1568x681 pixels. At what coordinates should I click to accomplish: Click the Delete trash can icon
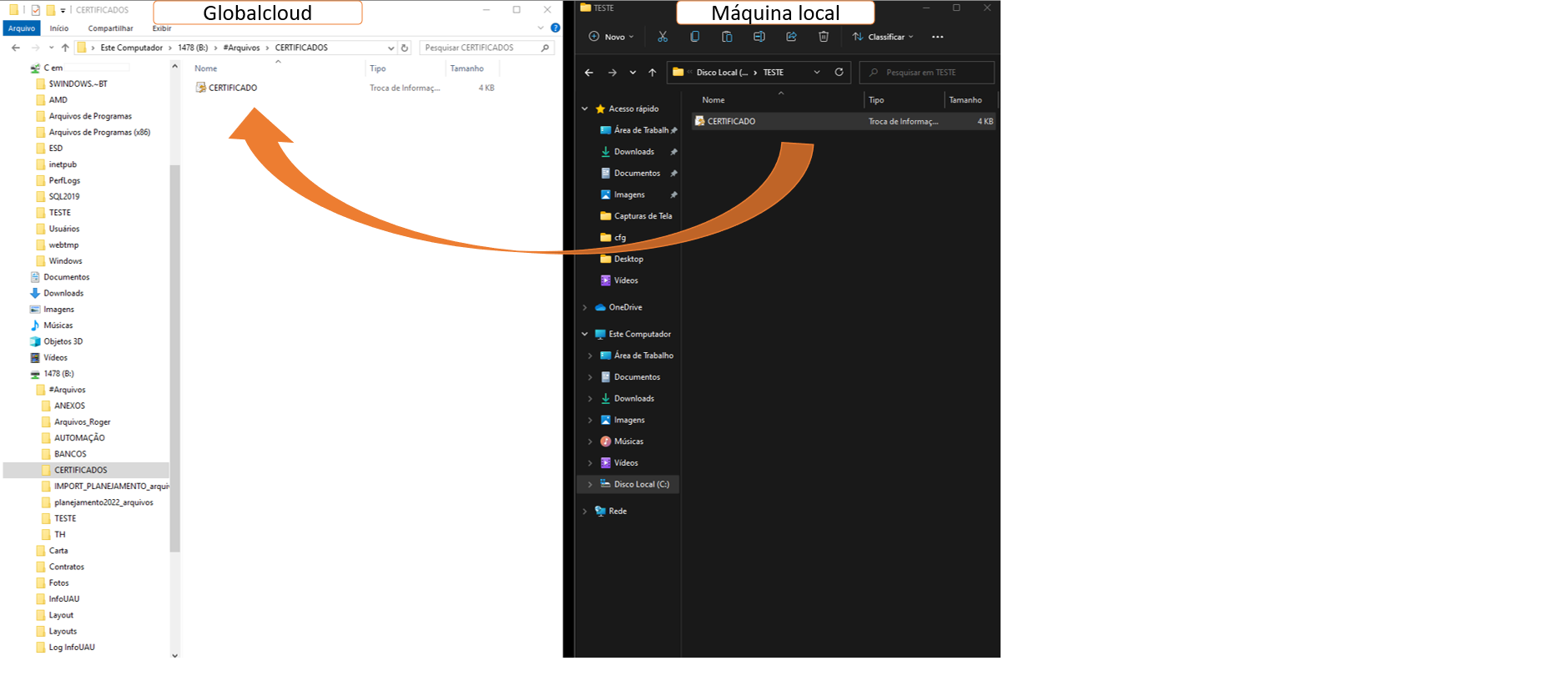click(824, 37)
